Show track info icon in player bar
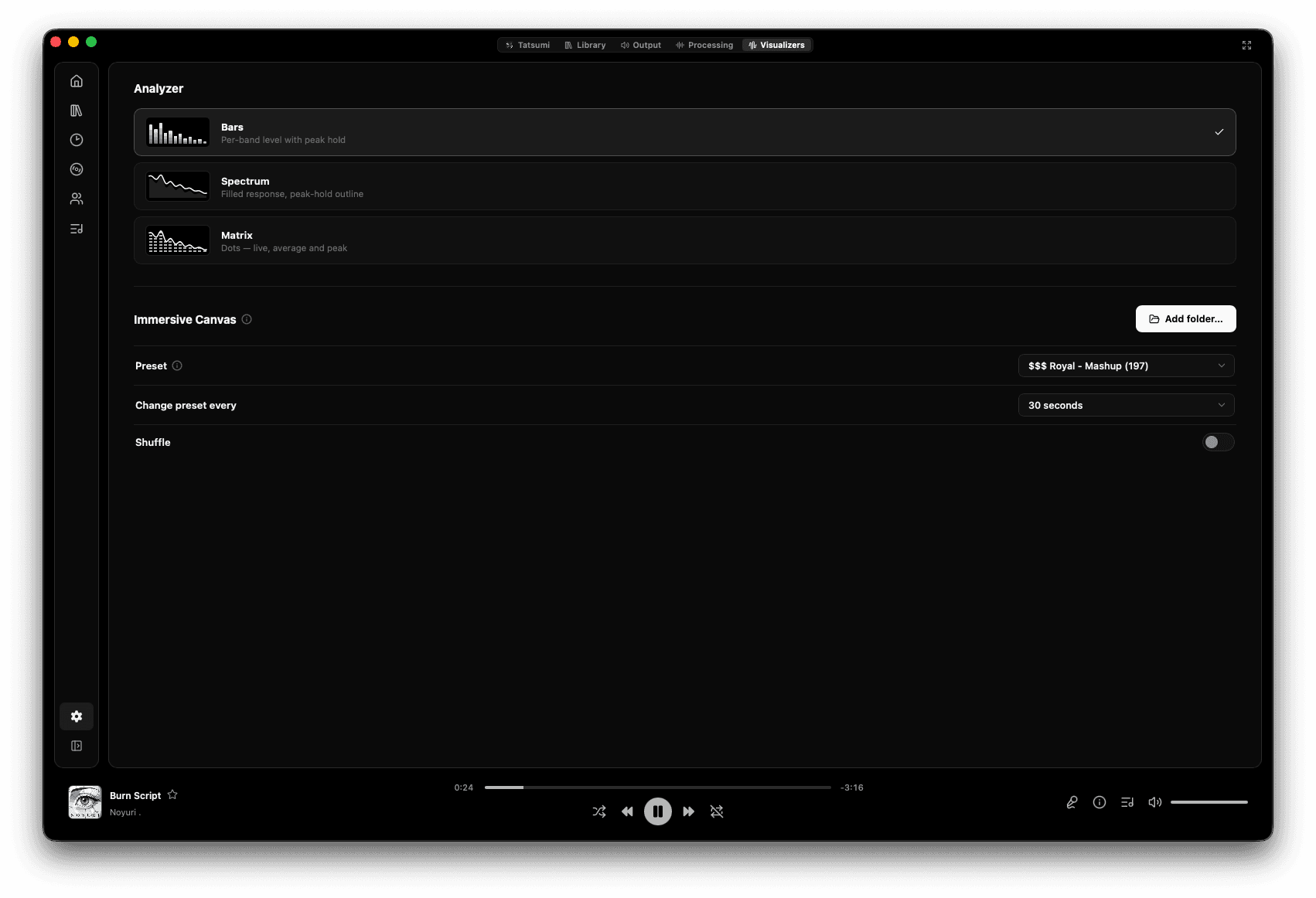This screenshot has height=898, width=1316. [1100, 802]
